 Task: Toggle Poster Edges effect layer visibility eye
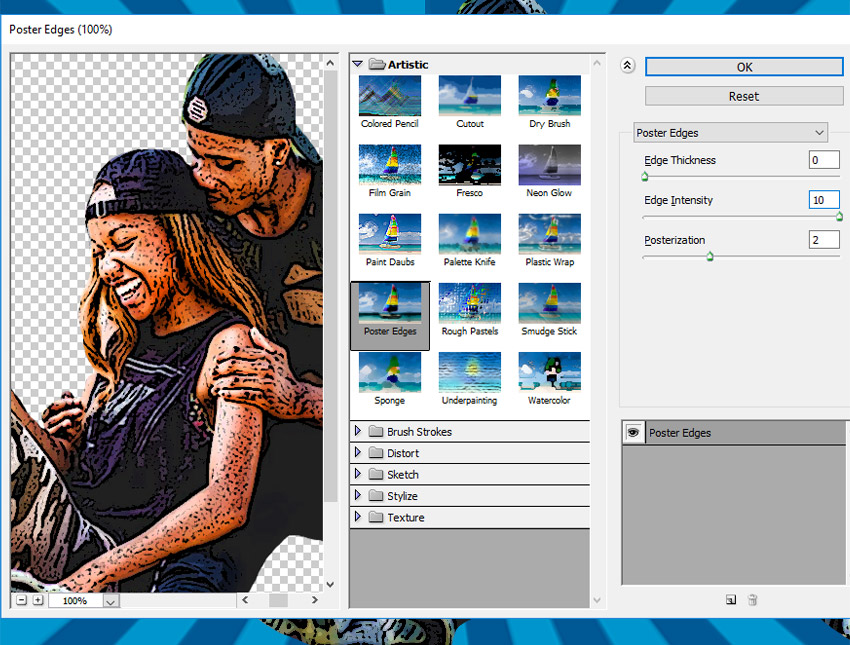point(633,433)
